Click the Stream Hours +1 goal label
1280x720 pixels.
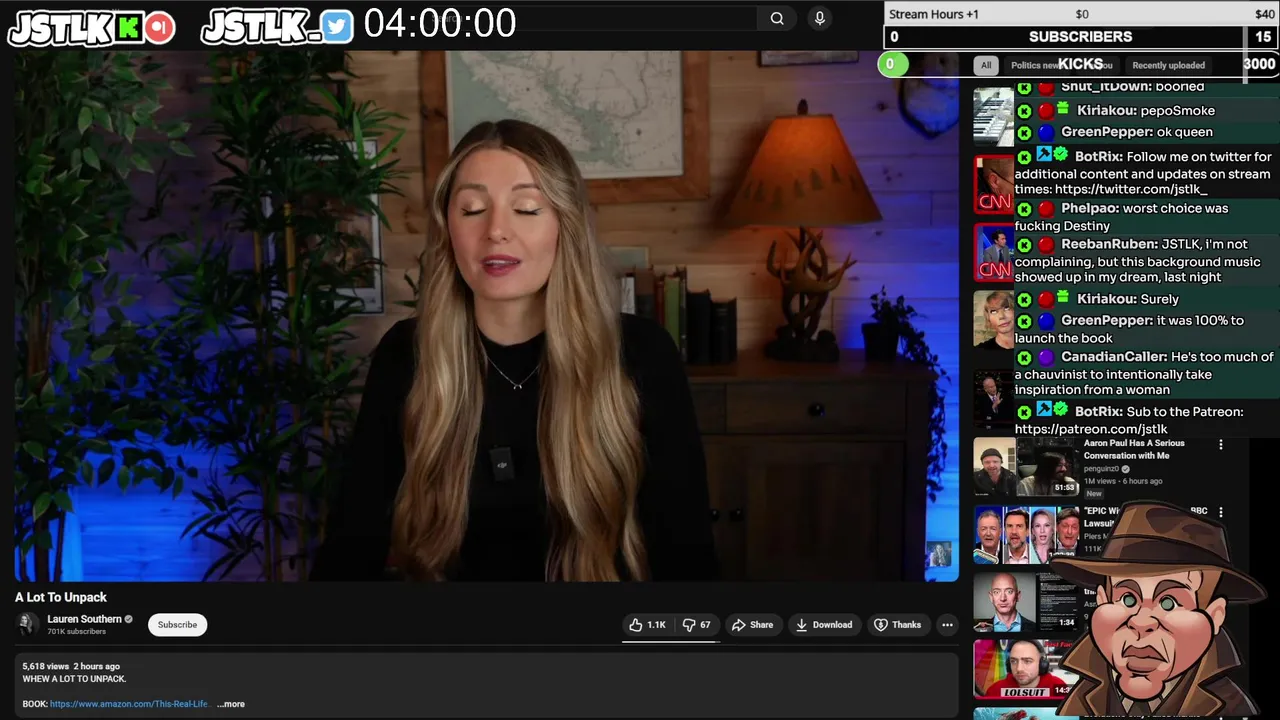tap(934, 14)
